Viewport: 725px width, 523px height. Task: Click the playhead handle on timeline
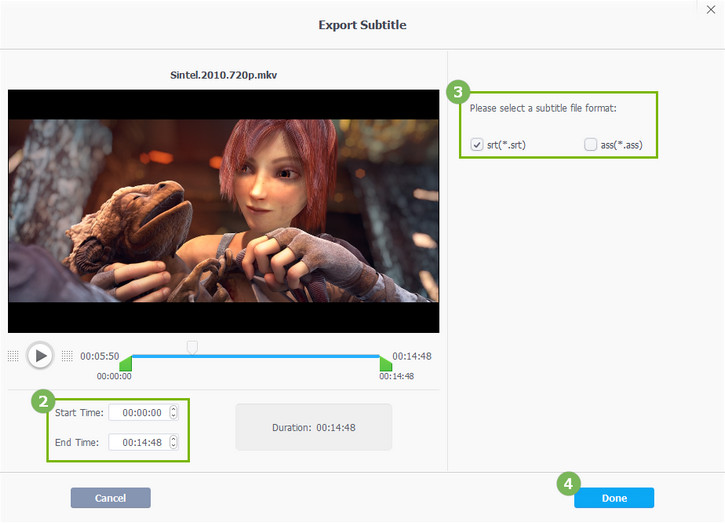coord(192,347)
